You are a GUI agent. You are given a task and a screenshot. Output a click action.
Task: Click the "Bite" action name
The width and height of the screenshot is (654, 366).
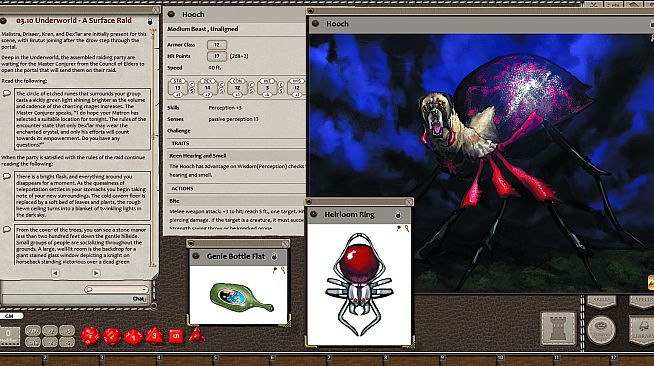point(174,201)
